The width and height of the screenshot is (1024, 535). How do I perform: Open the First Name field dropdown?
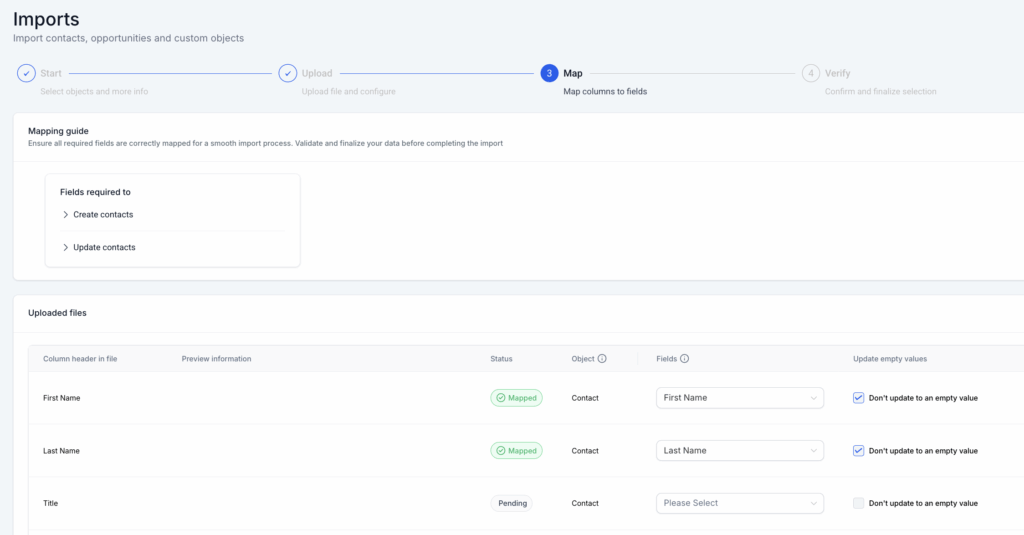pos(739,398)
